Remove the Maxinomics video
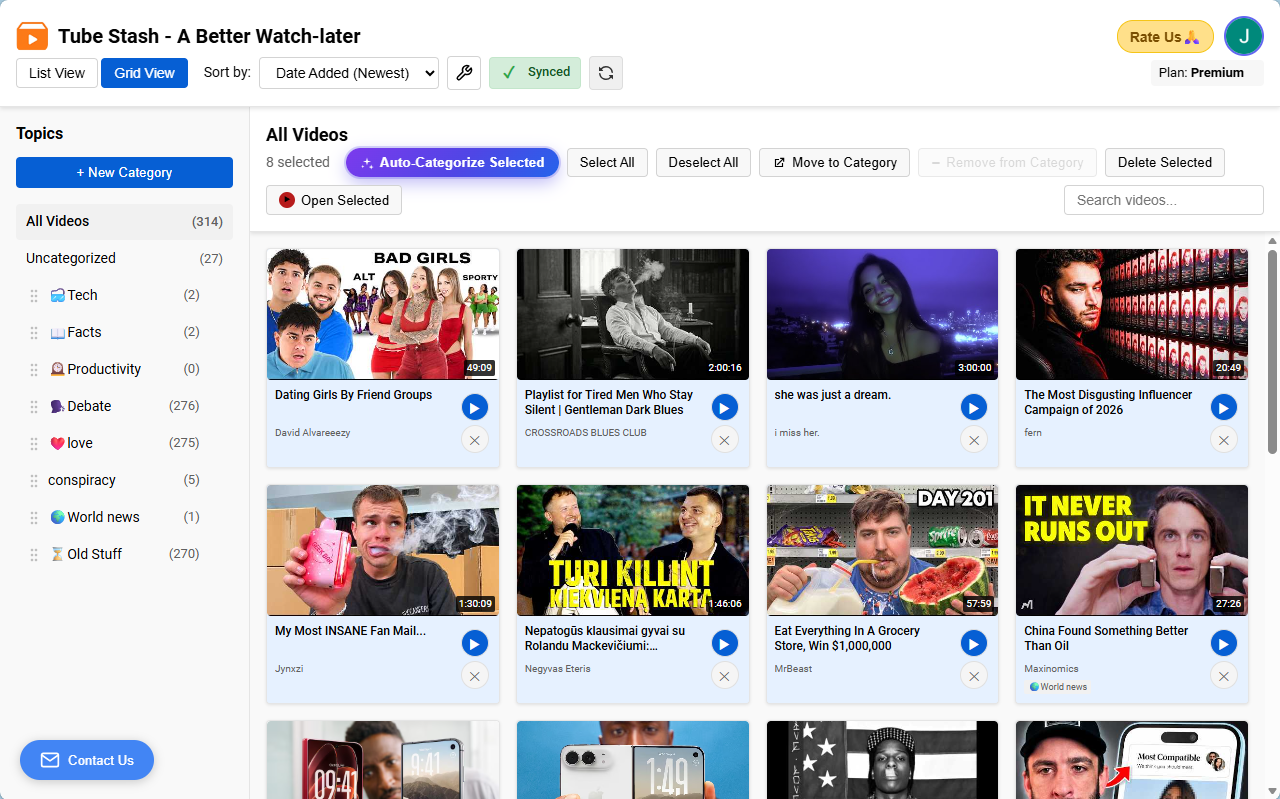Viewport: 1280px width, 799px height. [1223, 676]
